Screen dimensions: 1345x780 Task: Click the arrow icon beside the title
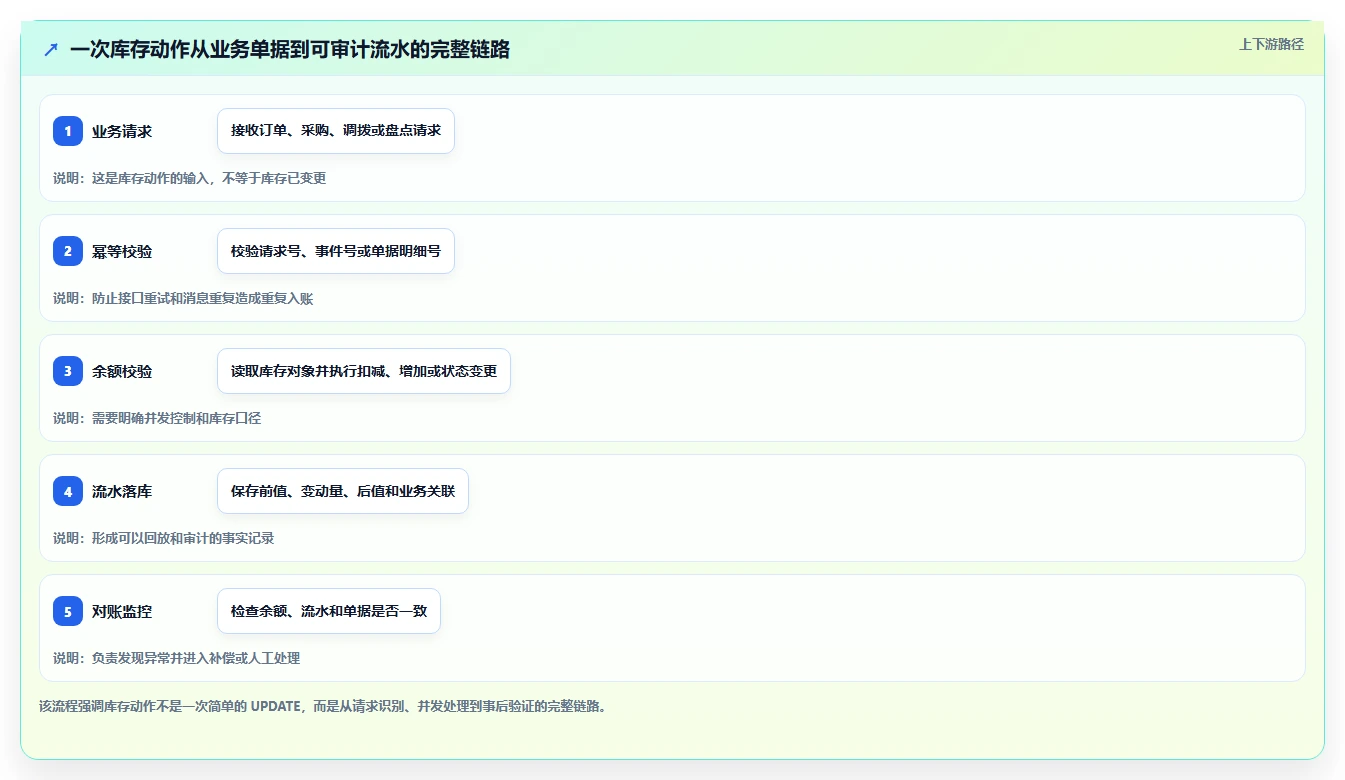coord(51,49)
